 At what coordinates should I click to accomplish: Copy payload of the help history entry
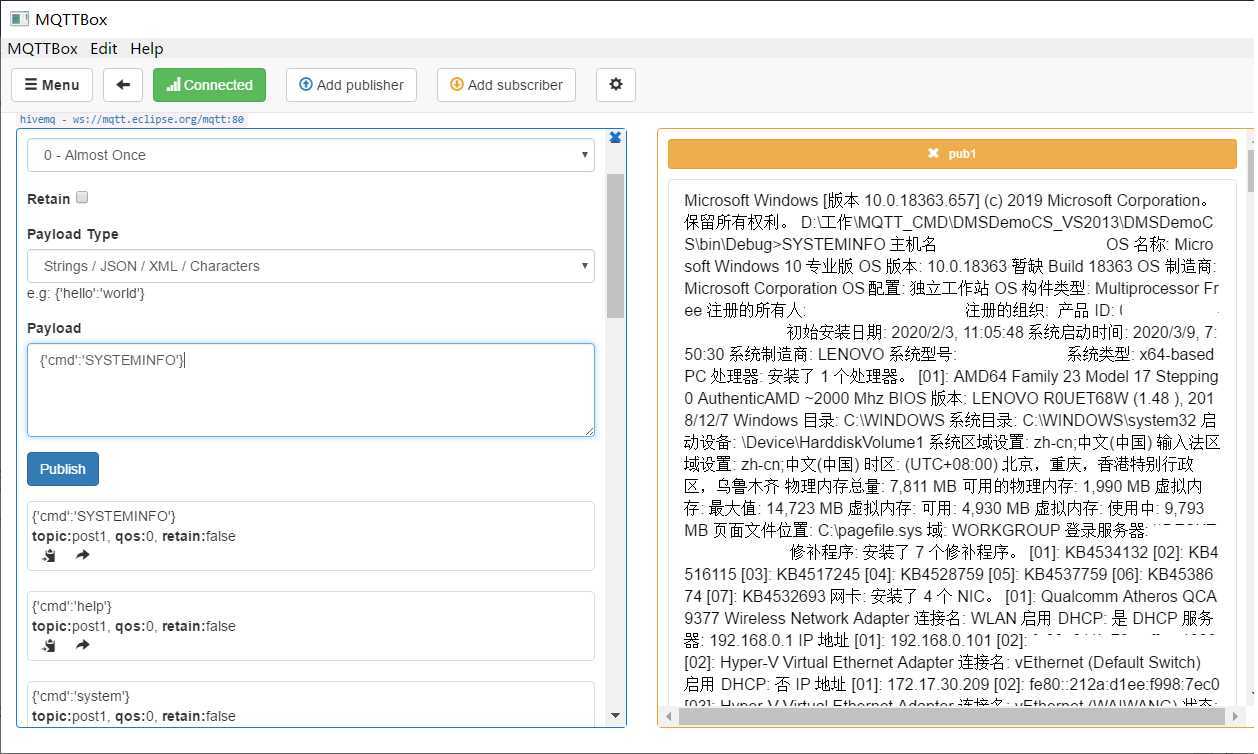(49, 645)
